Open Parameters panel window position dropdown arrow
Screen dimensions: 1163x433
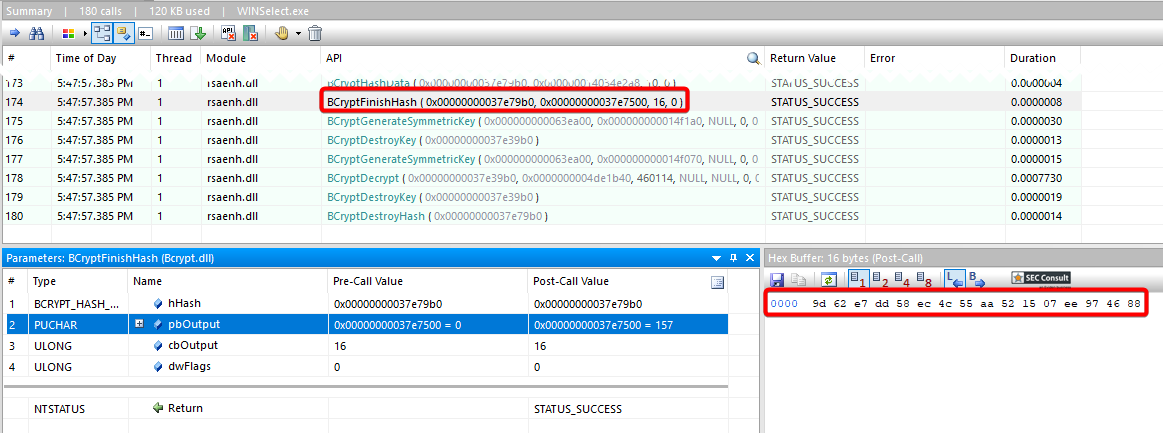tap(715, 258)
